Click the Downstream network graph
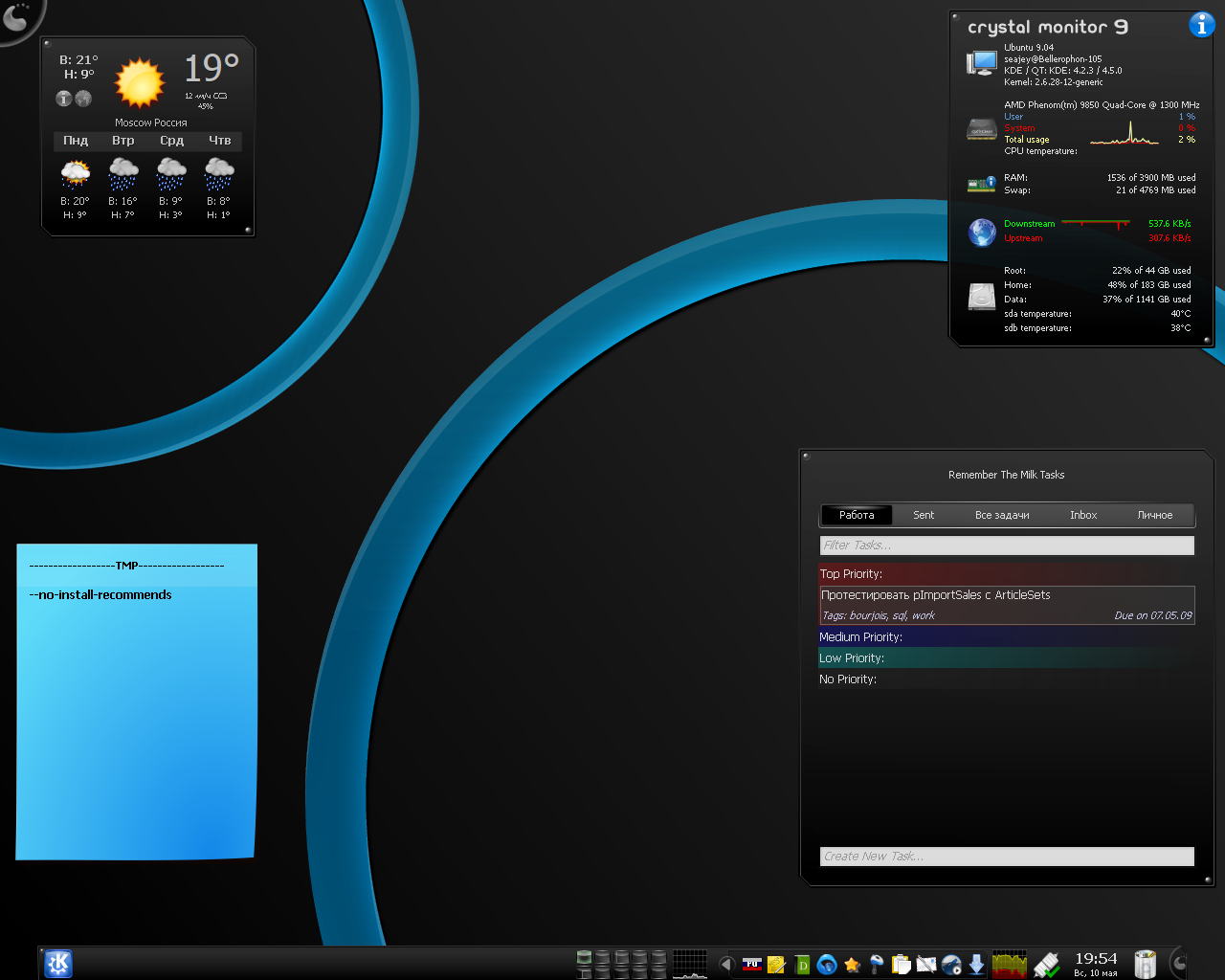1225x980 pixels. [x=1096, y=224]
